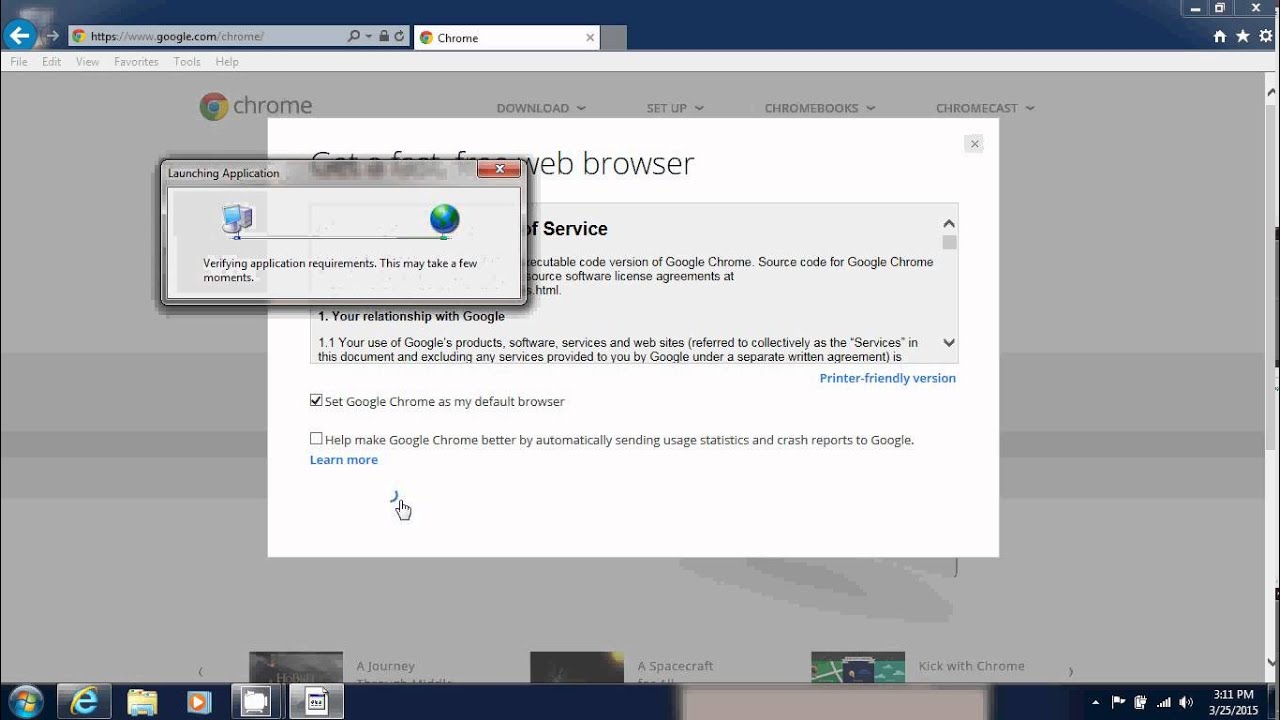The image size is (1280, 720).
Task: Enable sending usage statistics and crash reports
Action: pos(316,439)
